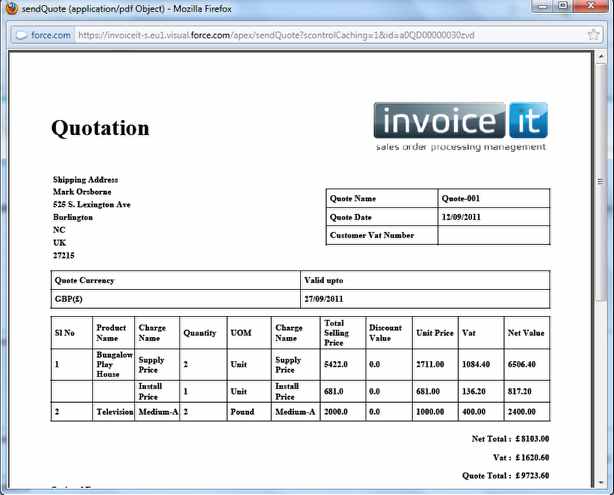The image size is (614, 495).
Task: Click the Shipping Address label
Action: pos(85,180)
